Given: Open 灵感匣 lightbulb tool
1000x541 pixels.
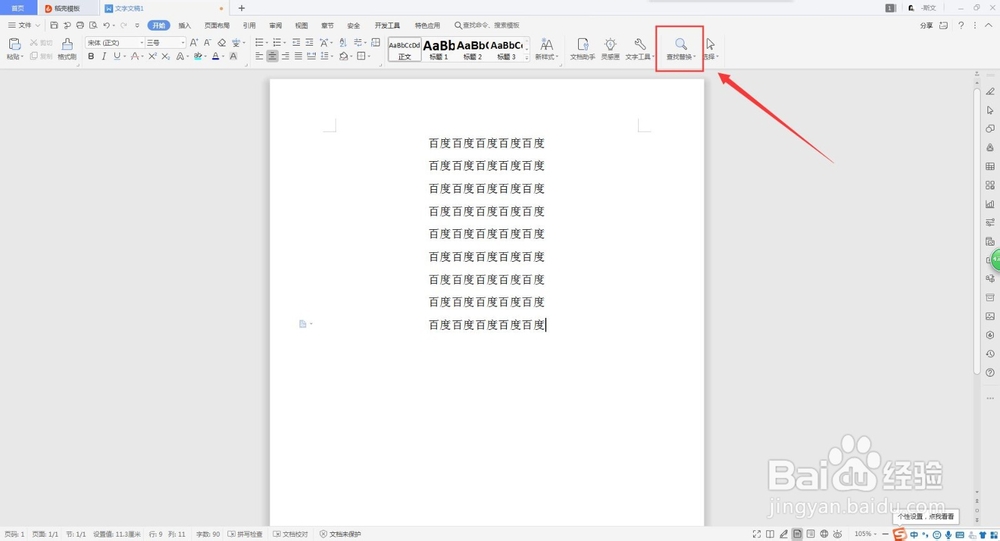Looking at the screenshot, I should coord(610,48).
